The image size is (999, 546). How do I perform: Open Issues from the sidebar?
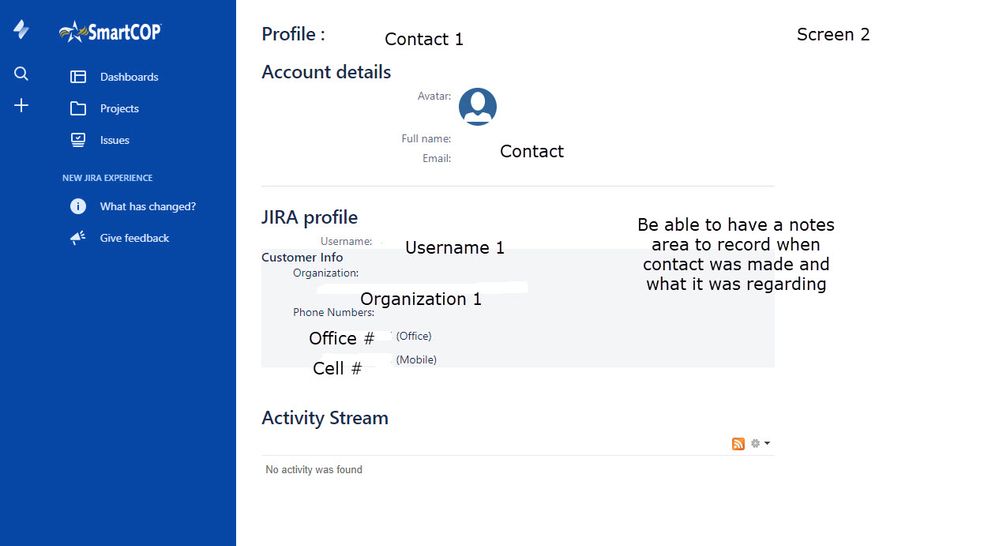pos(115,140)
